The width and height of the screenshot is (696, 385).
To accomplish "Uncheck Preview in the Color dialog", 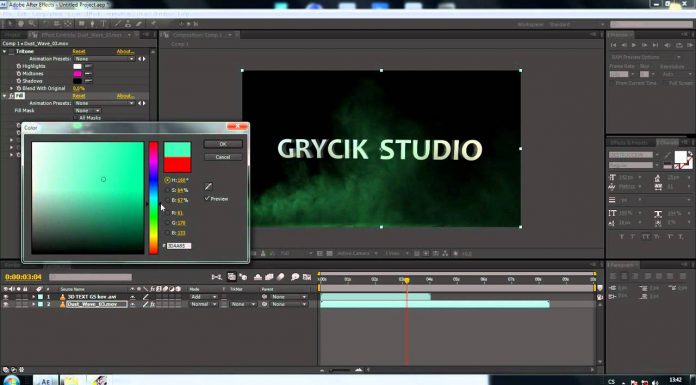I will coord(207,198).
